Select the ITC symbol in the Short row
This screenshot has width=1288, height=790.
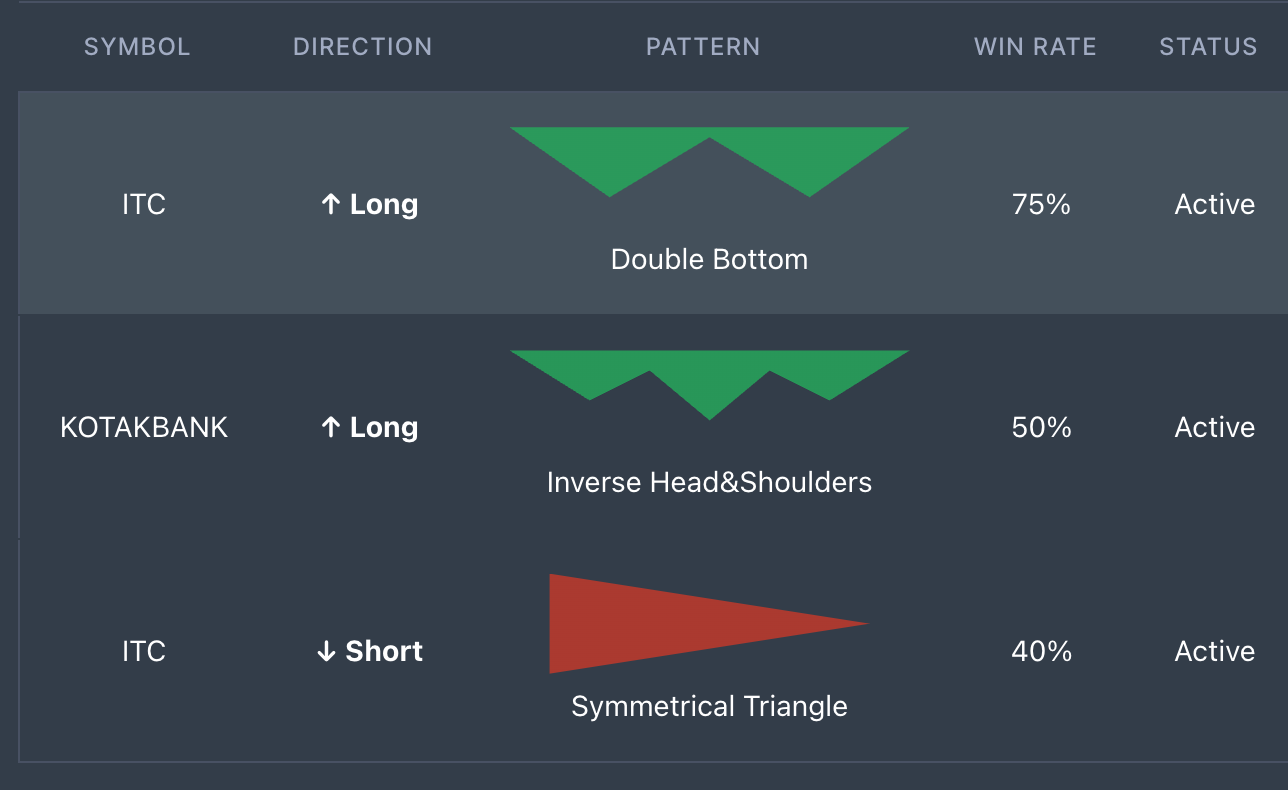point(144,652)
